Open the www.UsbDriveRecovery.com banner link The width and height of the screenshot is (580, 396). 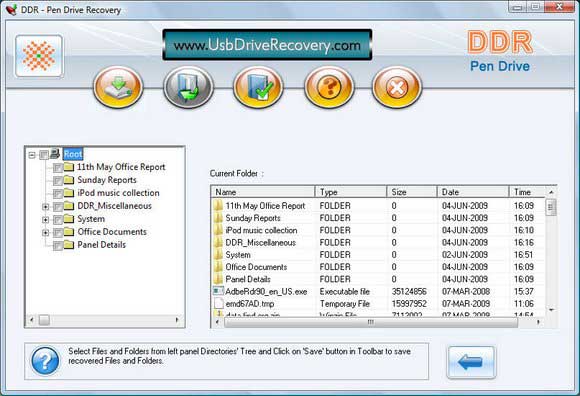(267, 45)
